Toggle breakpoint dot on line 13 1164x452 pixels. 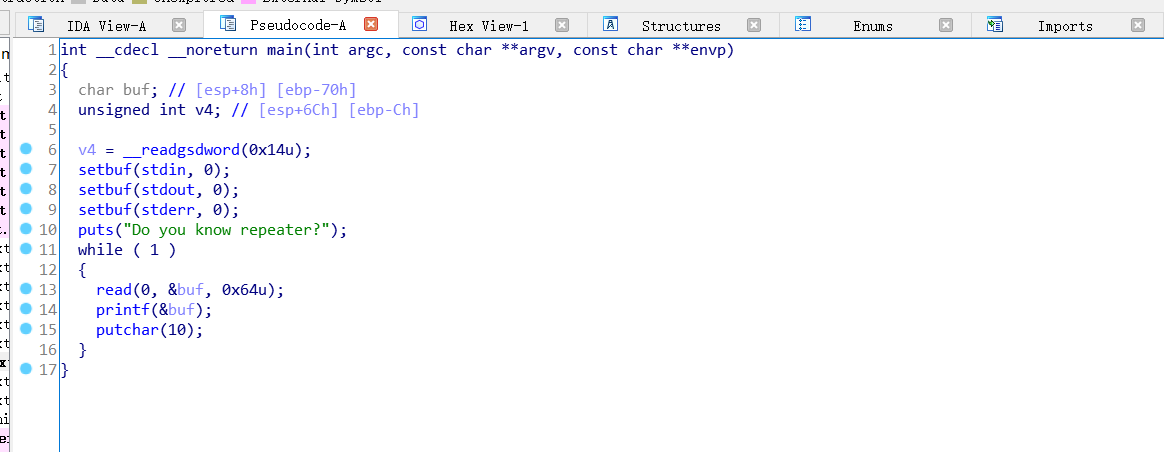click(x=27, y=289)
